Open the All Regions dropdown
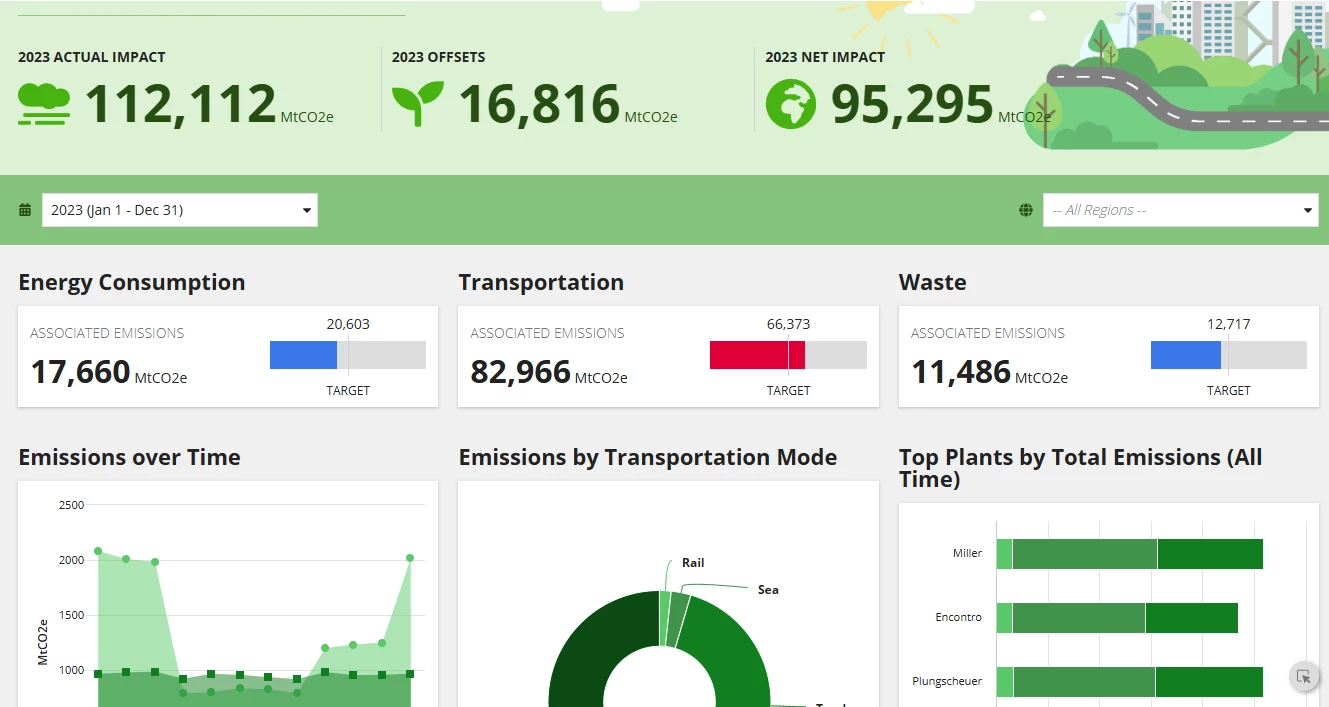Screen dimensions: 1329x707 (1181, 210)
